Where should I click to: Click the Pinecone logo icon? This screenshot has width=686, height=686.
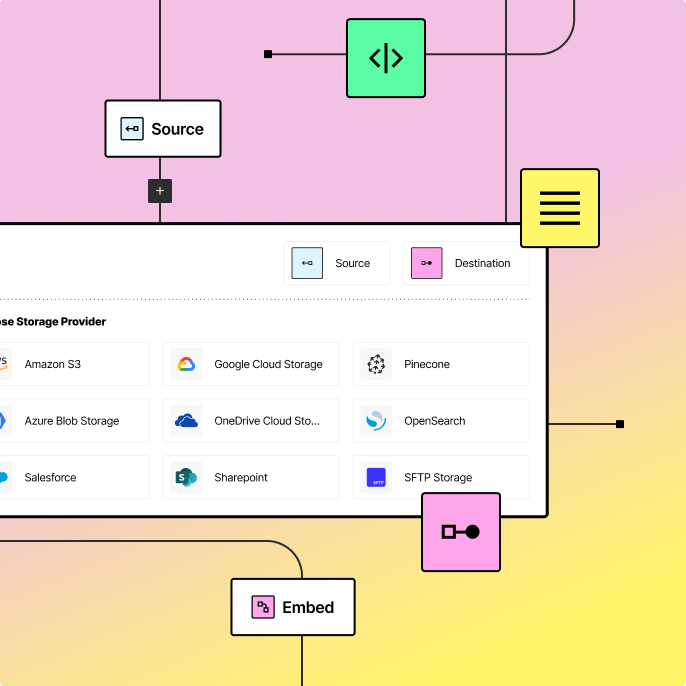click(376, 364)
